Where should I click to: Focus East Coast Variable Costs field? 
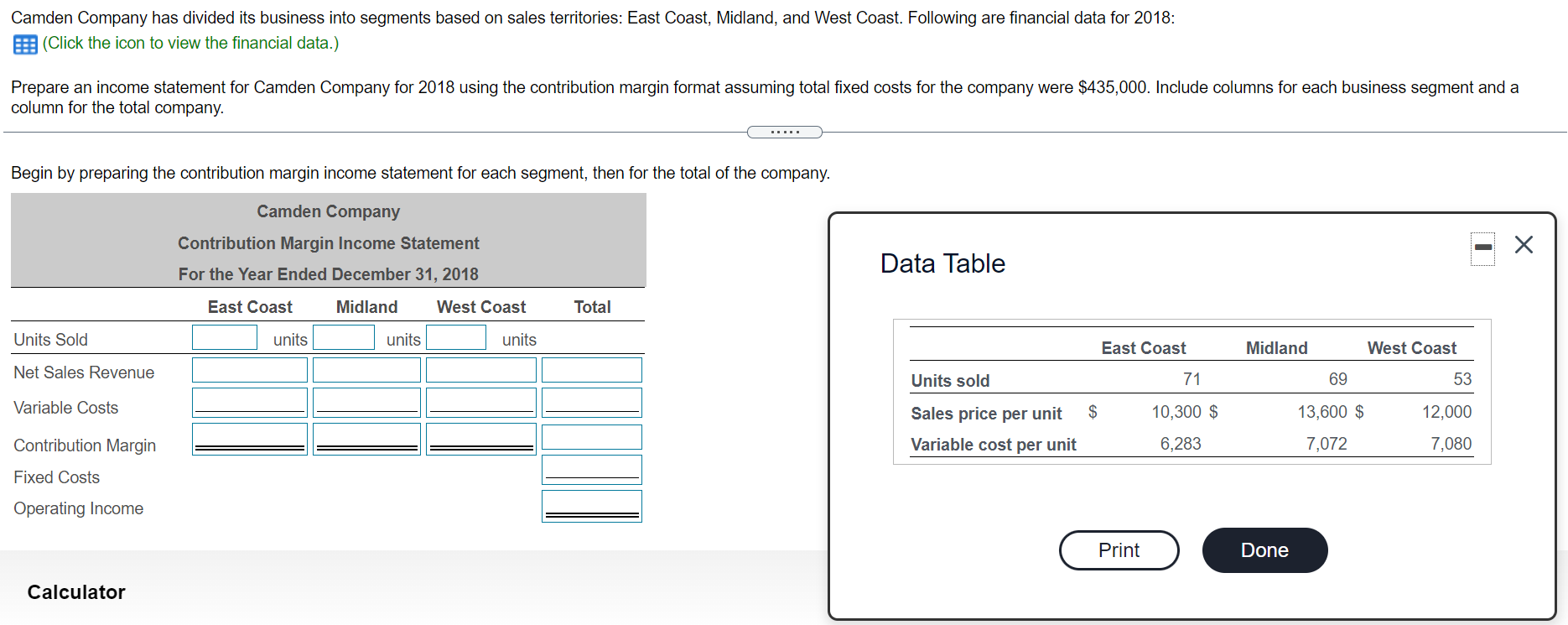pos(250,403)
